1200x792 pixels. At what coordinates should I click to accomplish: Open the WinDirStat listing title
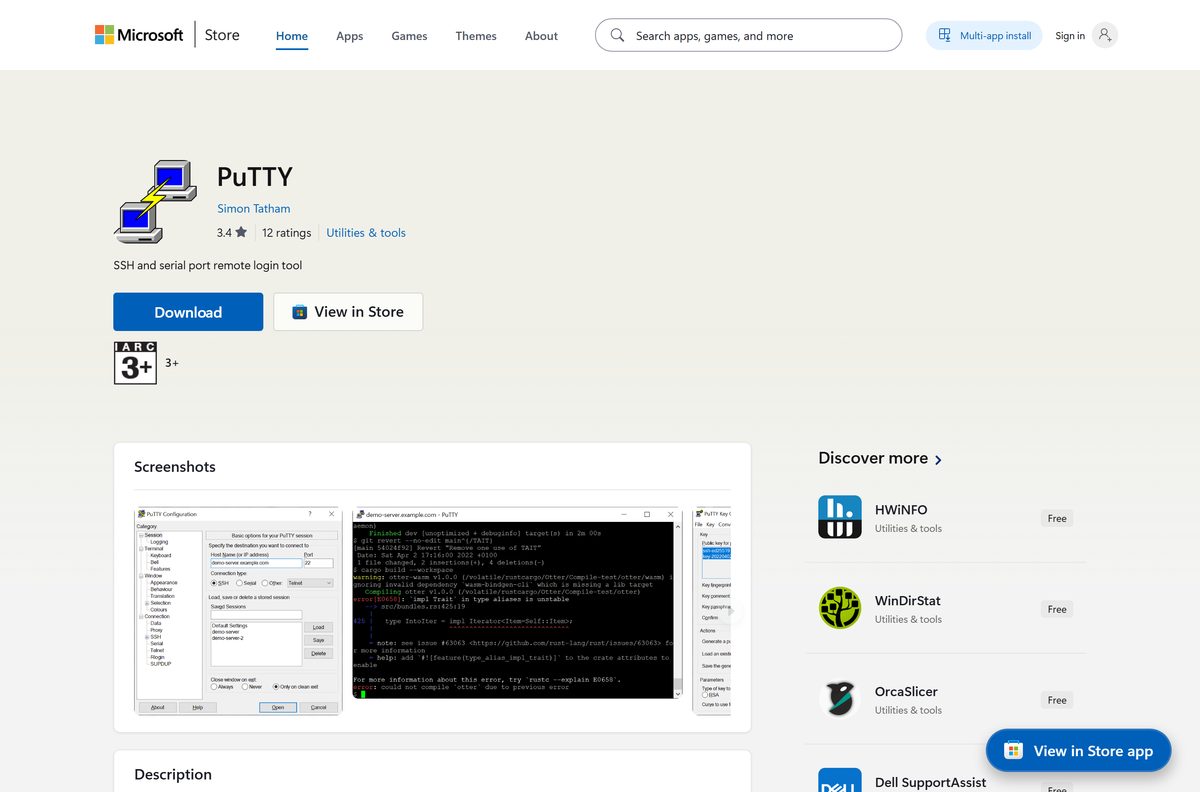point(908,600)
